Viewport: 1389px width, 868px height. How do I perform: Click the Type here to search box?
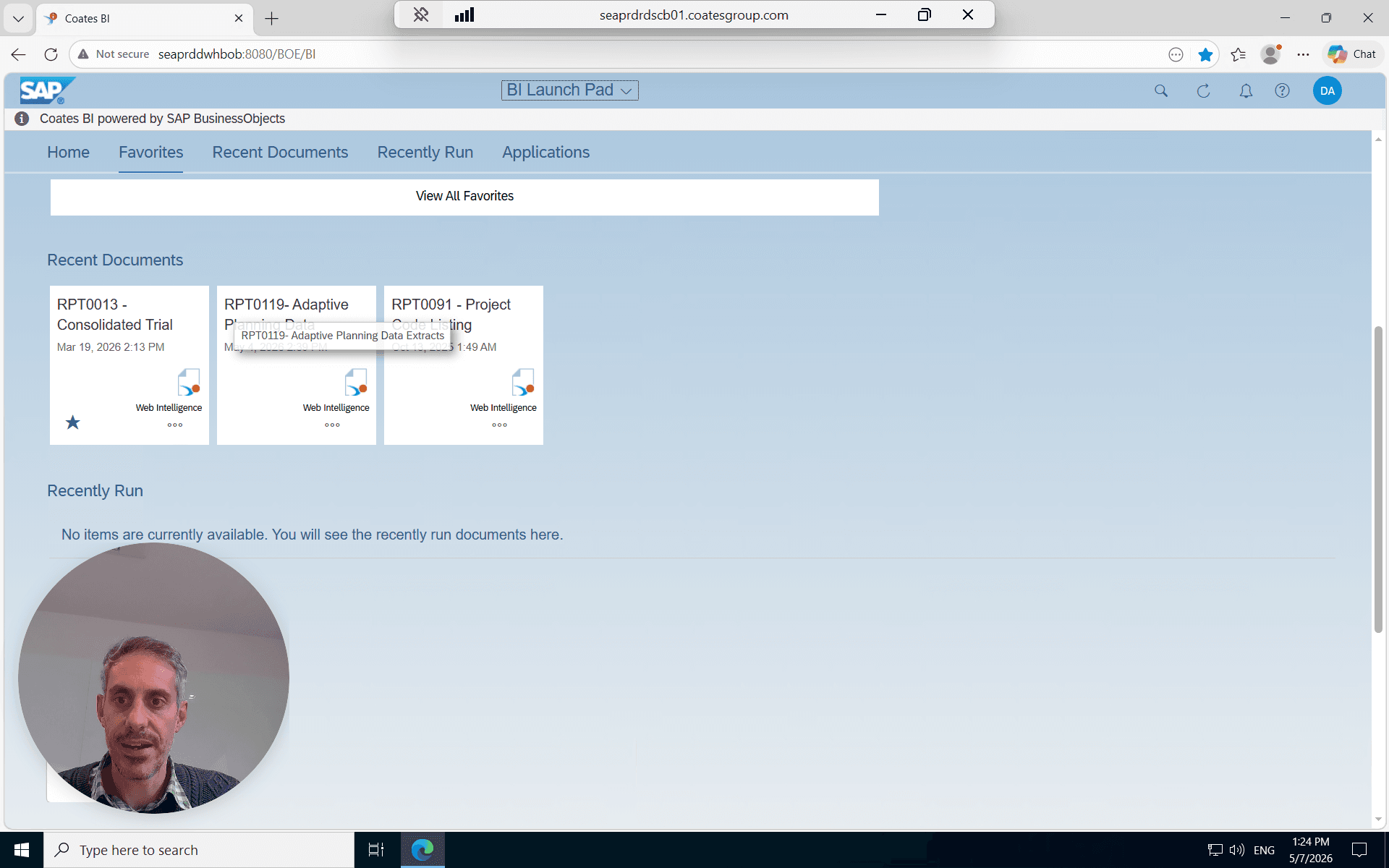coord(199,850)
